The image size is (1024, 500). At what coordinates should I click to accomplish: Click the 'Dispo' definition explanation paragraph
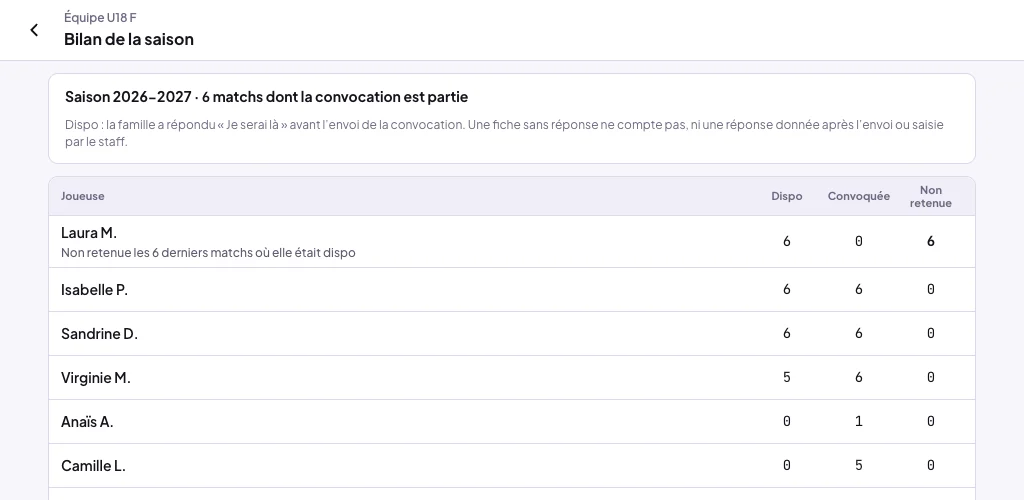tap(504, 133)
